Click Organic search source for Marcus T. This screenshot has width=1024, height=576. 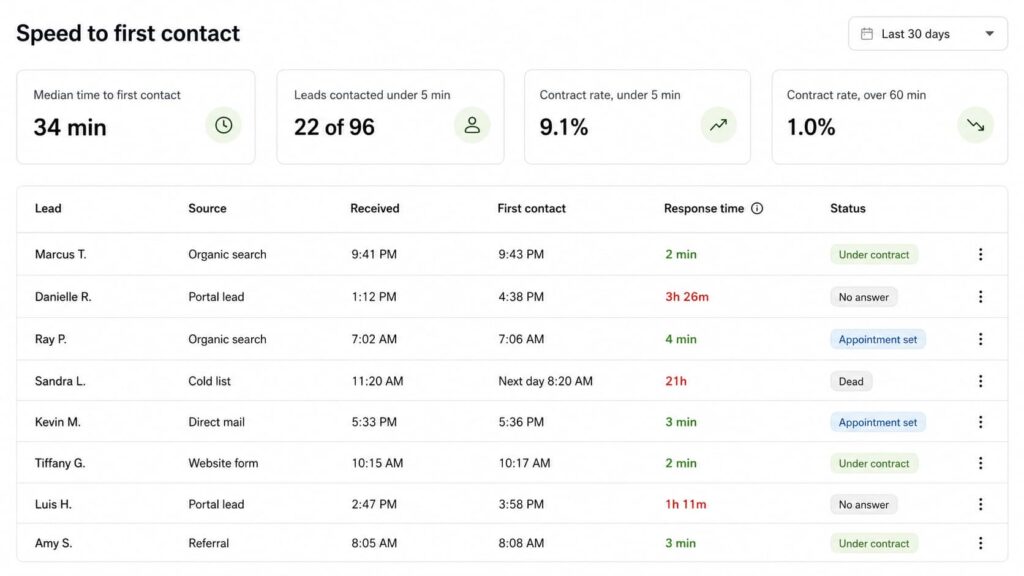coord(227,255)
